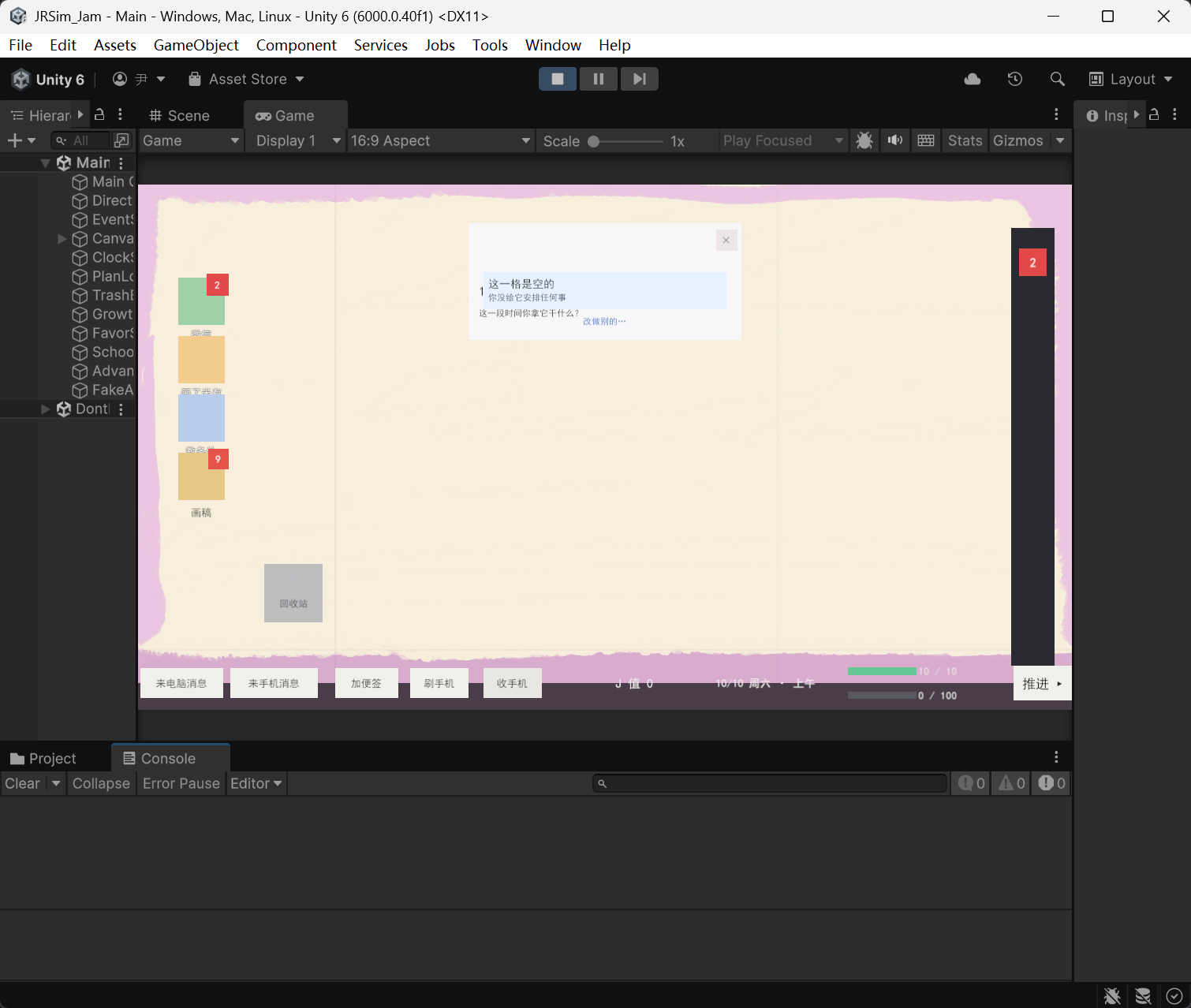Open the Undo History icon
Viewport: 1191px width, 1008px height.
pos(1015,79)
